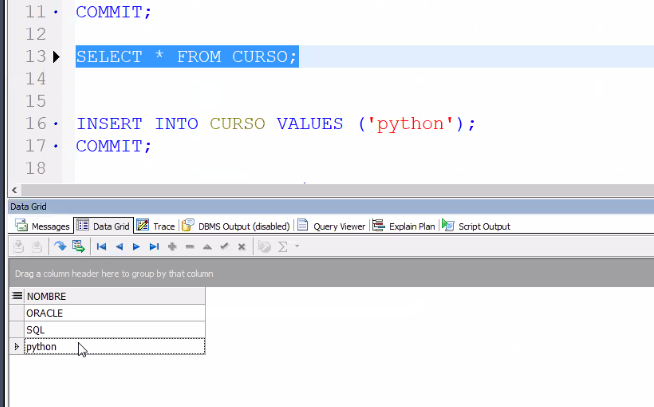Viewport: 654px width, 407px height.
Task: Go to previous record in grid
Action: tap(119, 246)
